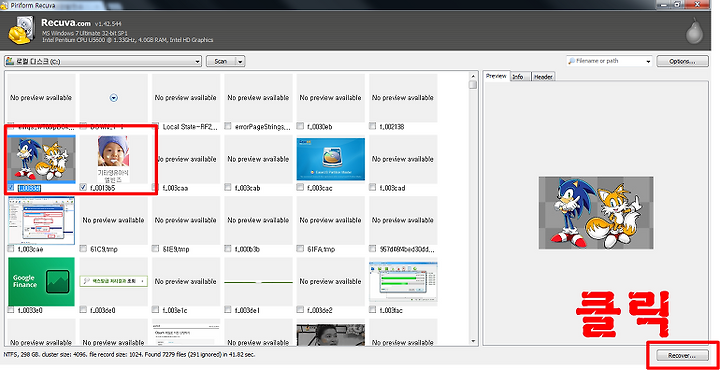Screen dimensions: 720x370
Task: Check the f_003de2 checkbox
Action: (x=300, y=310)
